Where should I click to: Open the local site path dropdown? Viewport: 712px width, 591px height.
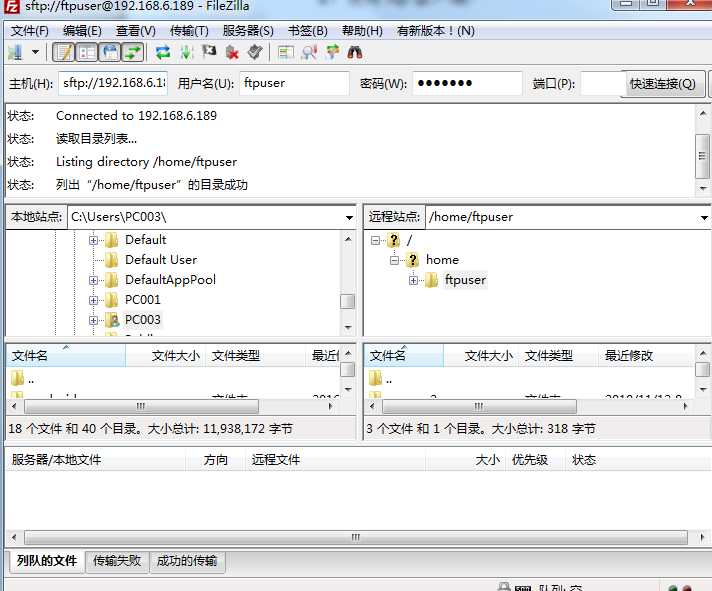349,217
